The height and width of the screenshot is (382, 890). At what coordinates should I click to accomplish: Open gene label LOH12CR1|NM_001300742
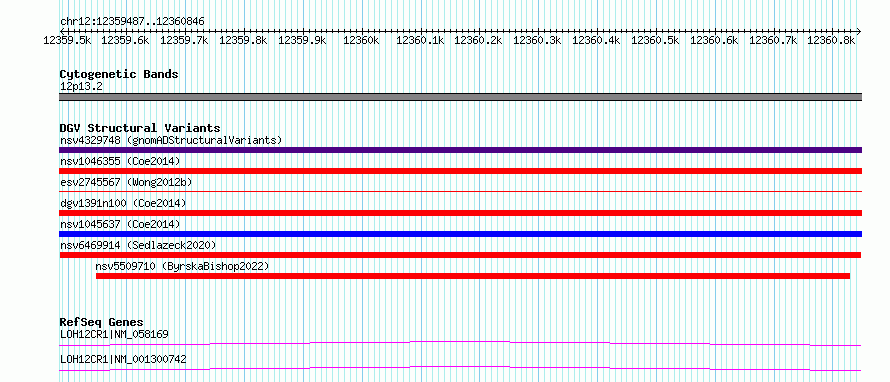pyautogui.click(x=123, y=359)
